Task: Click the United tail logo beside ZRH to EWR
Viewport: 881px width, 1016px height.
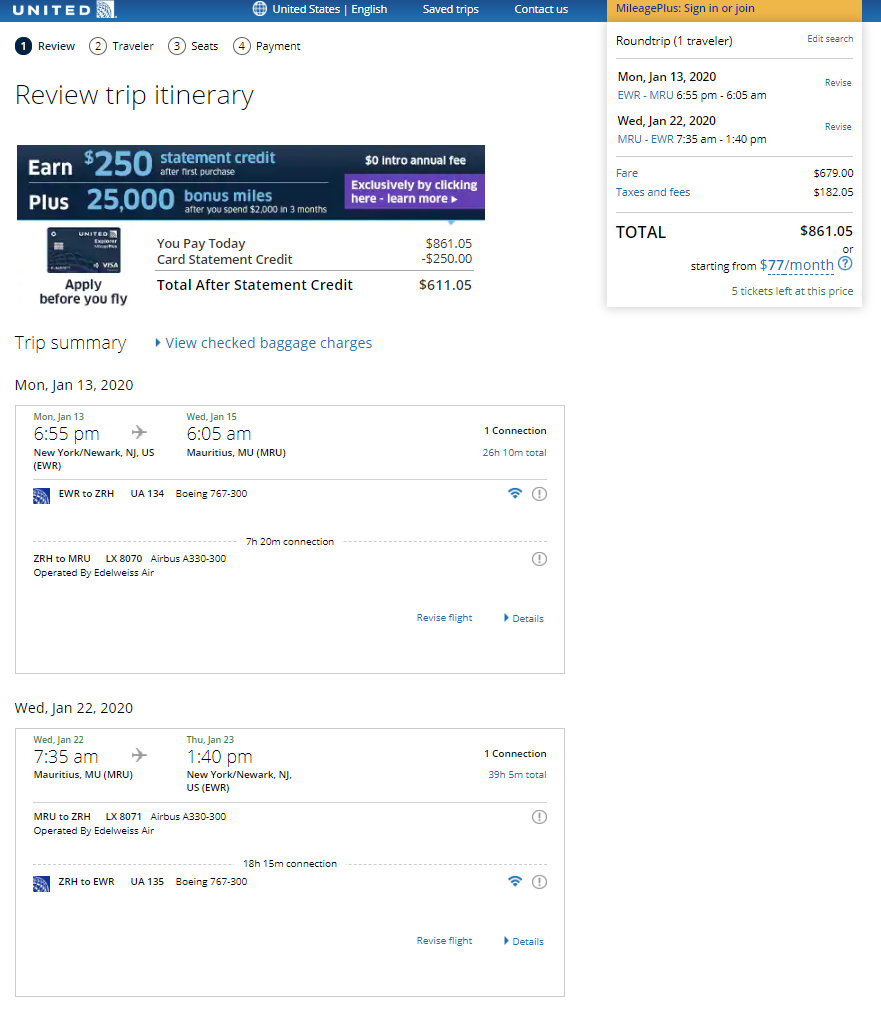Action: coord(41,884)
